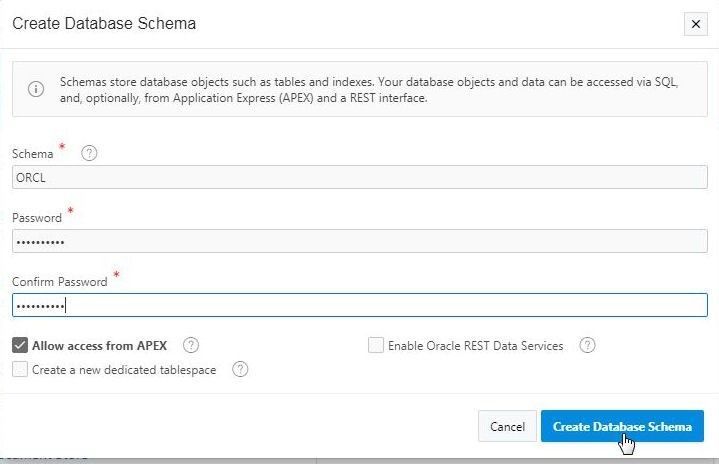719x464 pixels.
Task: Open help for Oracle REST Data Services
Action: (x=587, y=345)
